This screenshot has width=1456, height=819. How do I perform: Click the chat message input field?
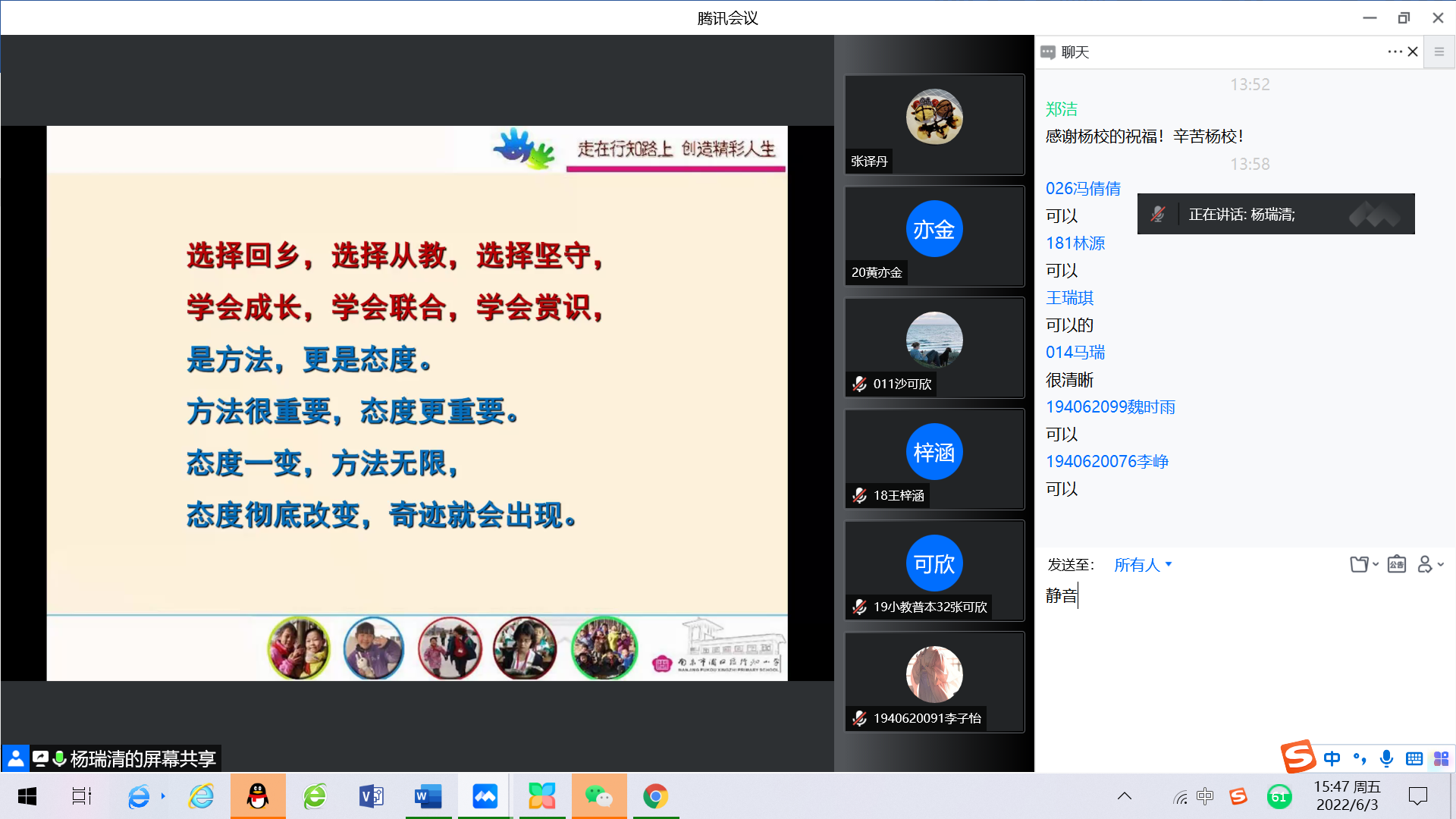tap(1244, 652)
